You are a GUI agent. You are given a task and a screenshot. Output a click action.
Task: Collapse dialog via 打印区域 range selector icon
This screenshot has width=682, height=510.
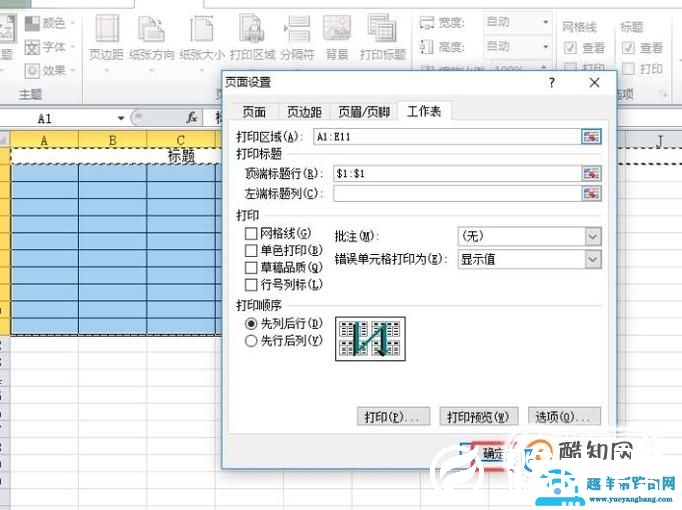(591, 137)
